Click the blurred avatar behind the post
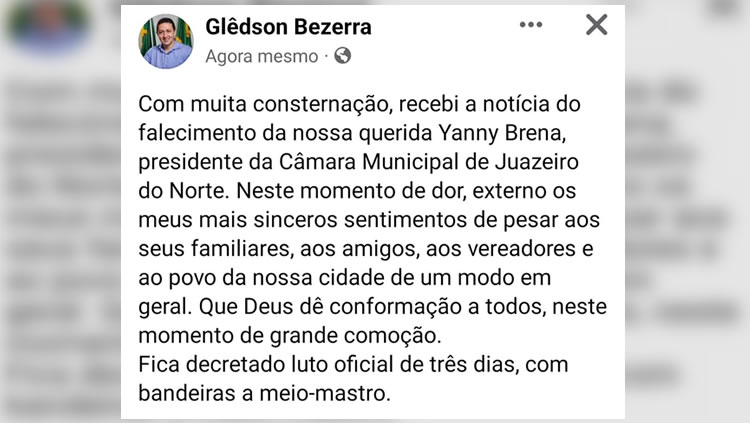Screen dimensions: 750x423 tap(48, 24)
